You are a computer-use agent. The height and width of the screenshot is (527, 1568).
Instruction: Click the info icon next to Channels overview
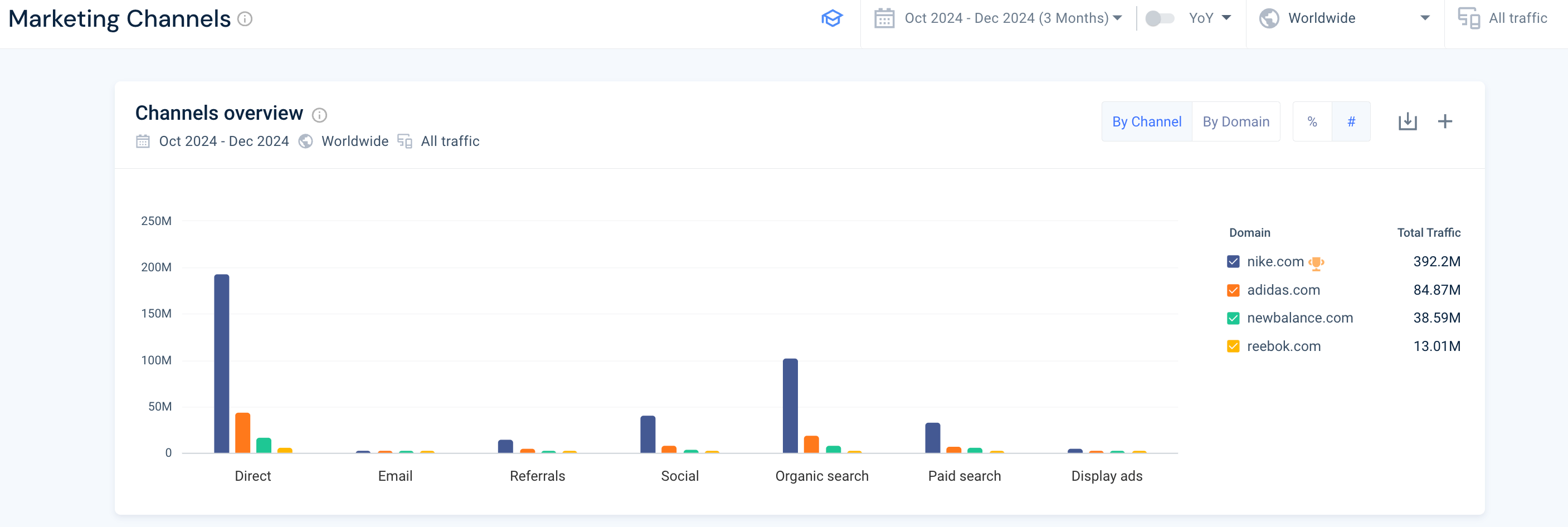pyautogui.click(x=319, y=114)
